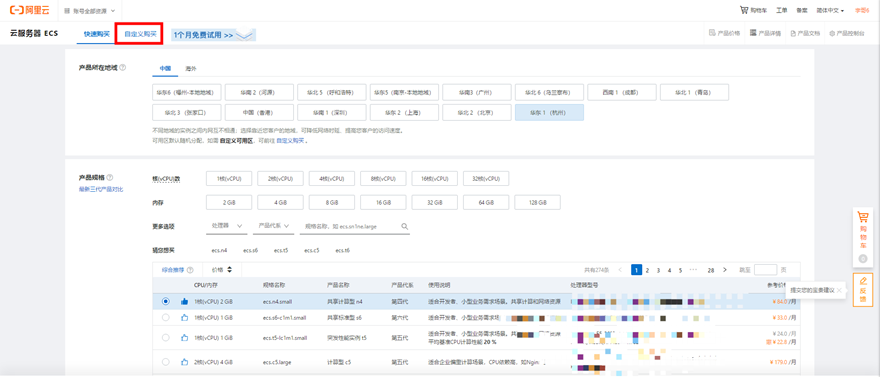The width and height of the screenshot is (880, 377).
Task: Select region 华东 2（上海）
Action: point(404,112)
